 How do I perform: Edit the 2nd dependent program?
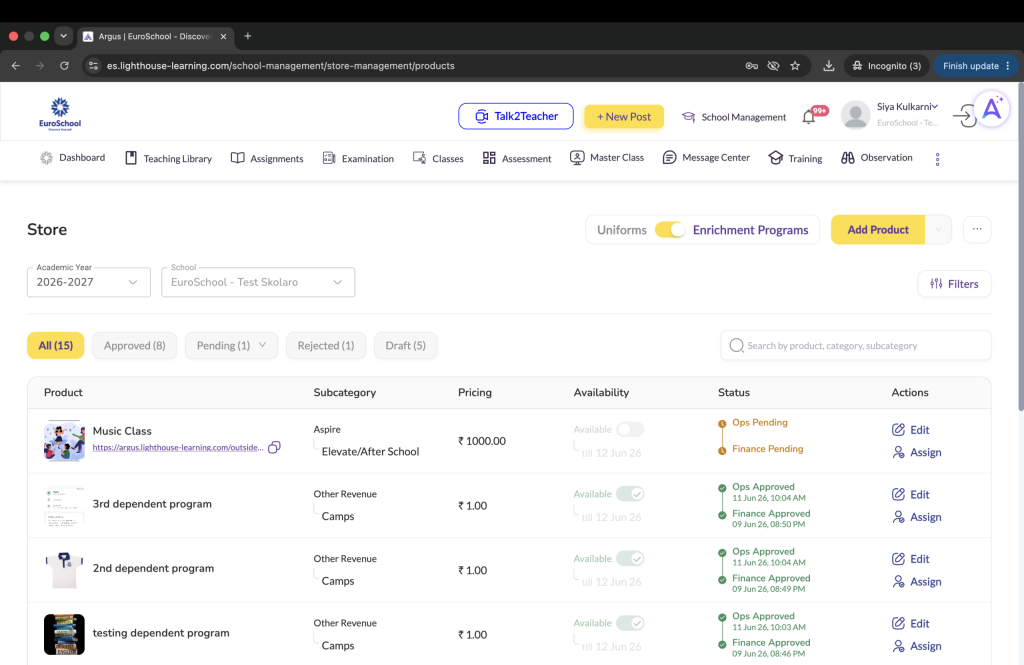[x=910, y=559]
